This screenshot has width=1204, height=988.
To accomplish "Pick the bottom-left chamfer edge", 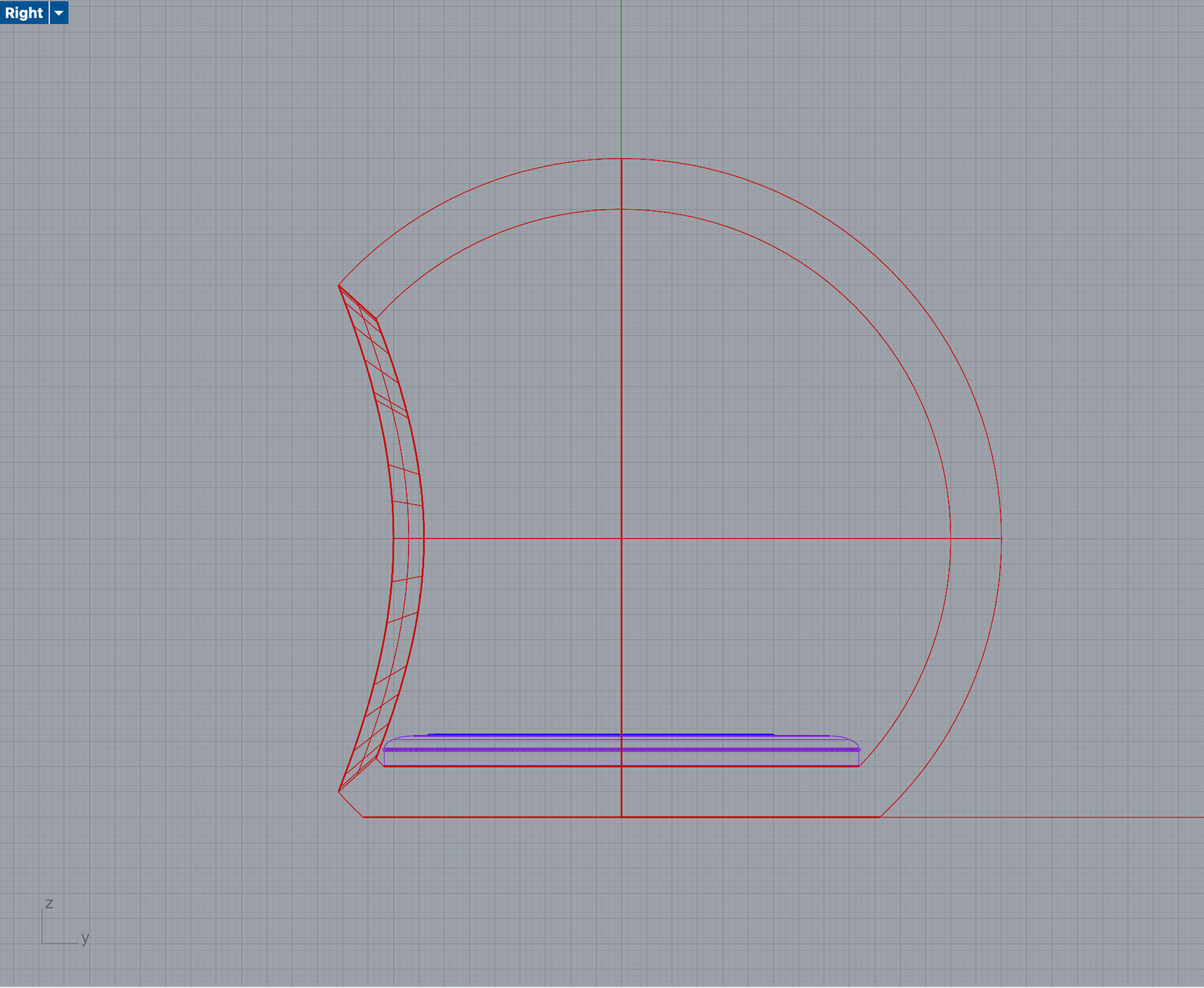I will coord(351,804).
